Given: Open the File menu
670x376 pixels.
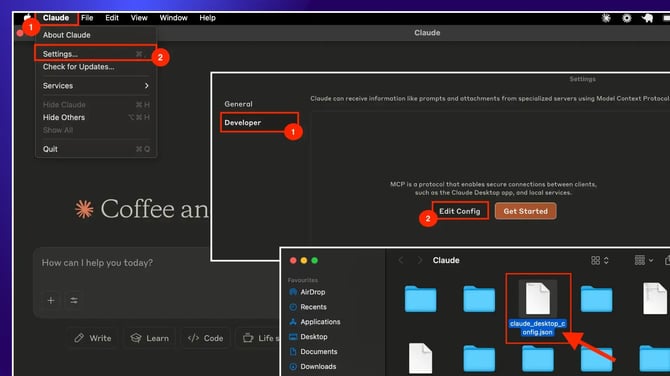Looking at the screenshot, I should (87, 18).
